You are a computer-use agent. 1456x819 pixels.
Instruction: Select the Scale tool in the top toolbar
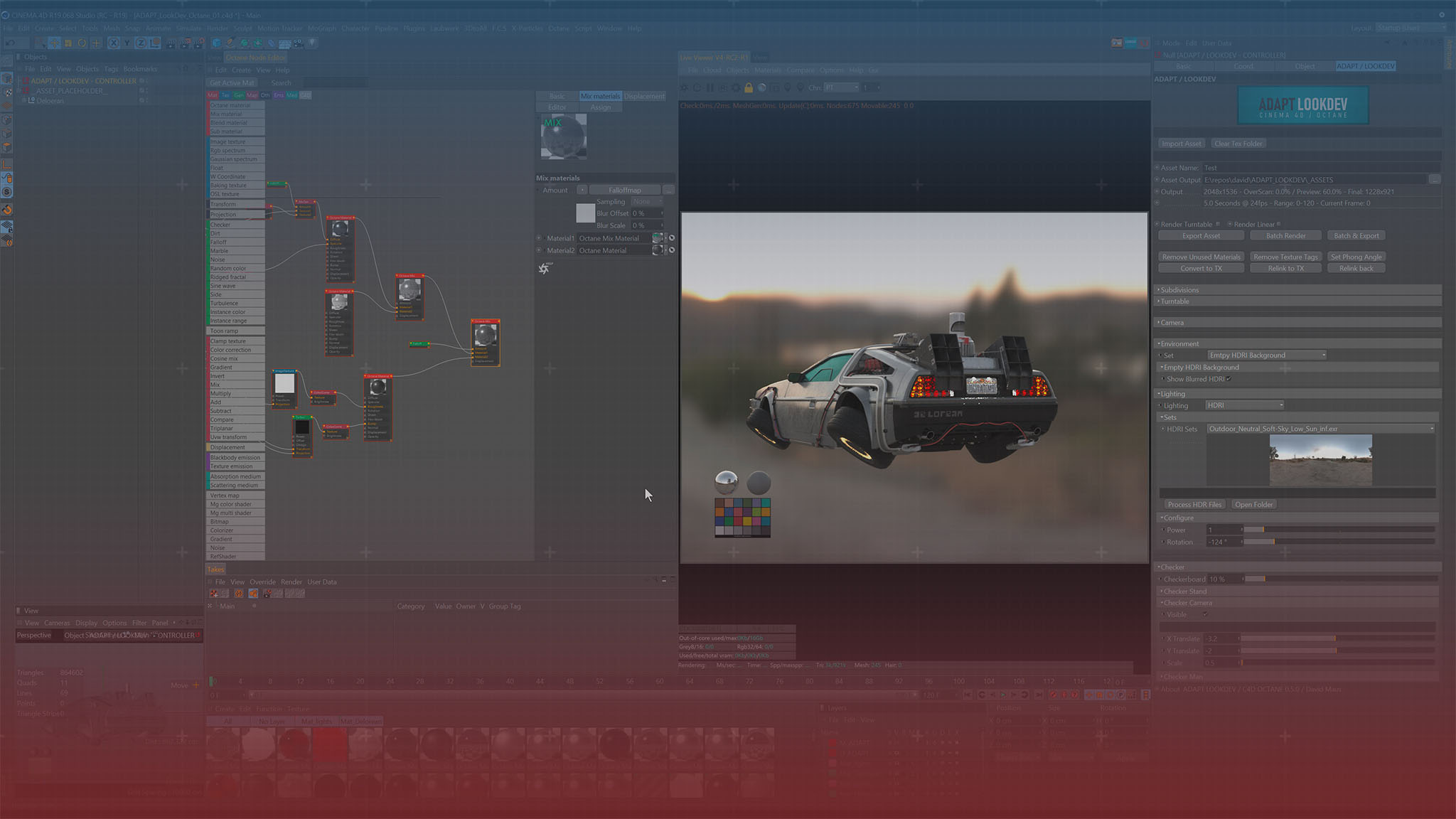point(68,43)
